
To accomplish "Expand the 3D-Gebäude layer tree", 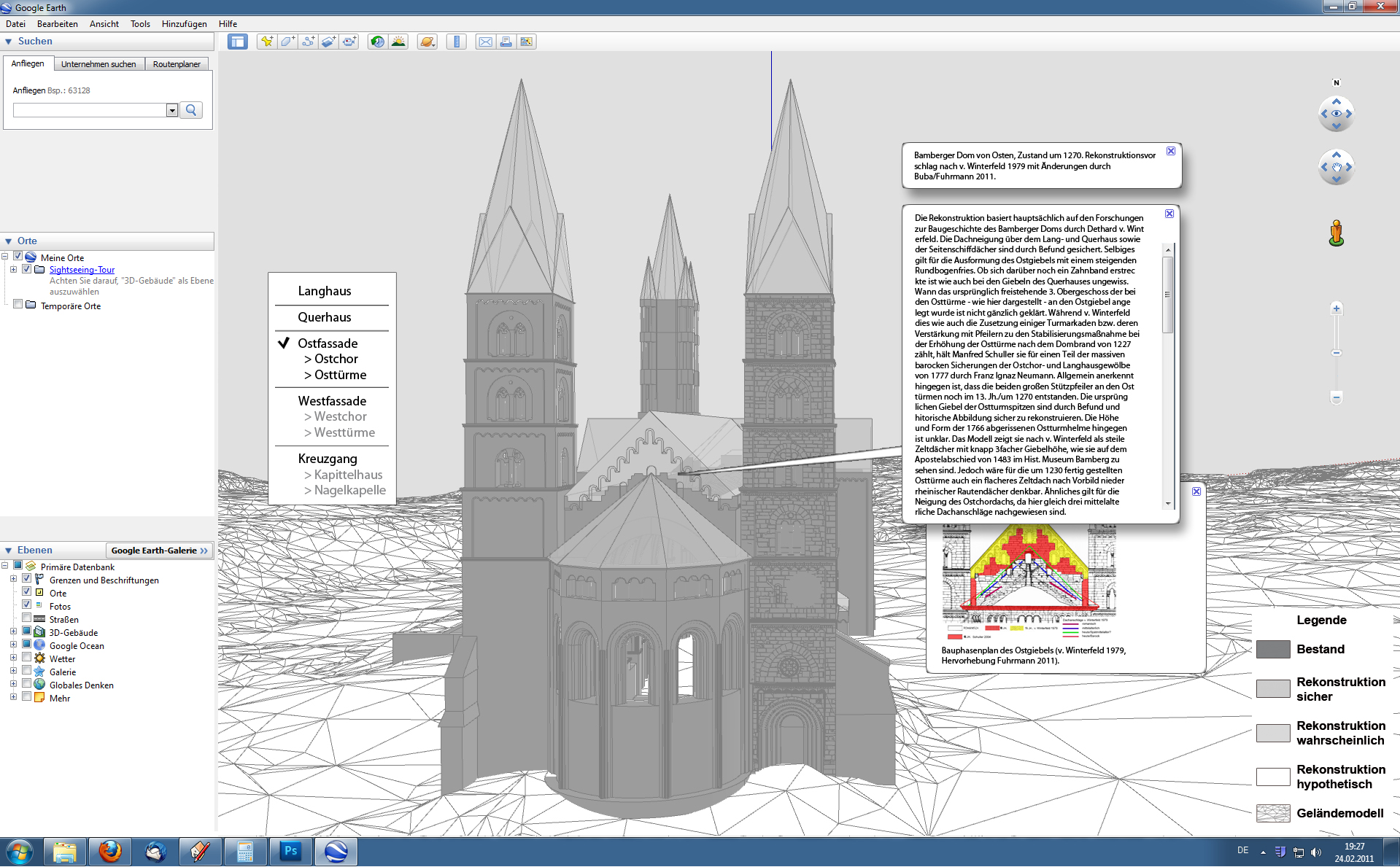I will point(13,631).
